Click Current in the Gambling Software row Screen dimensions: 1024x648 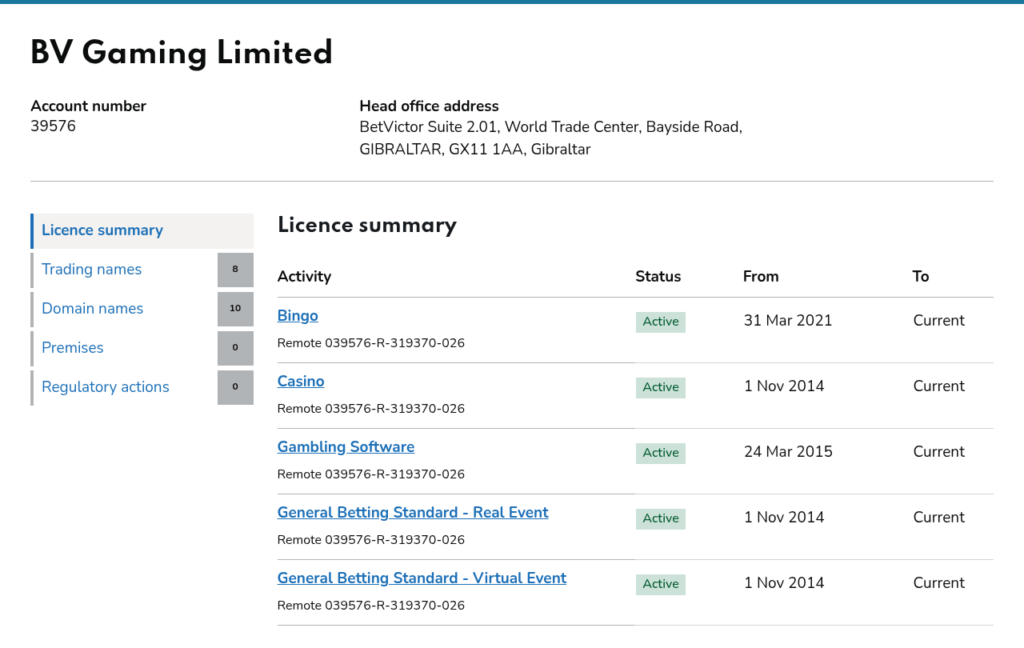point(938,452)
